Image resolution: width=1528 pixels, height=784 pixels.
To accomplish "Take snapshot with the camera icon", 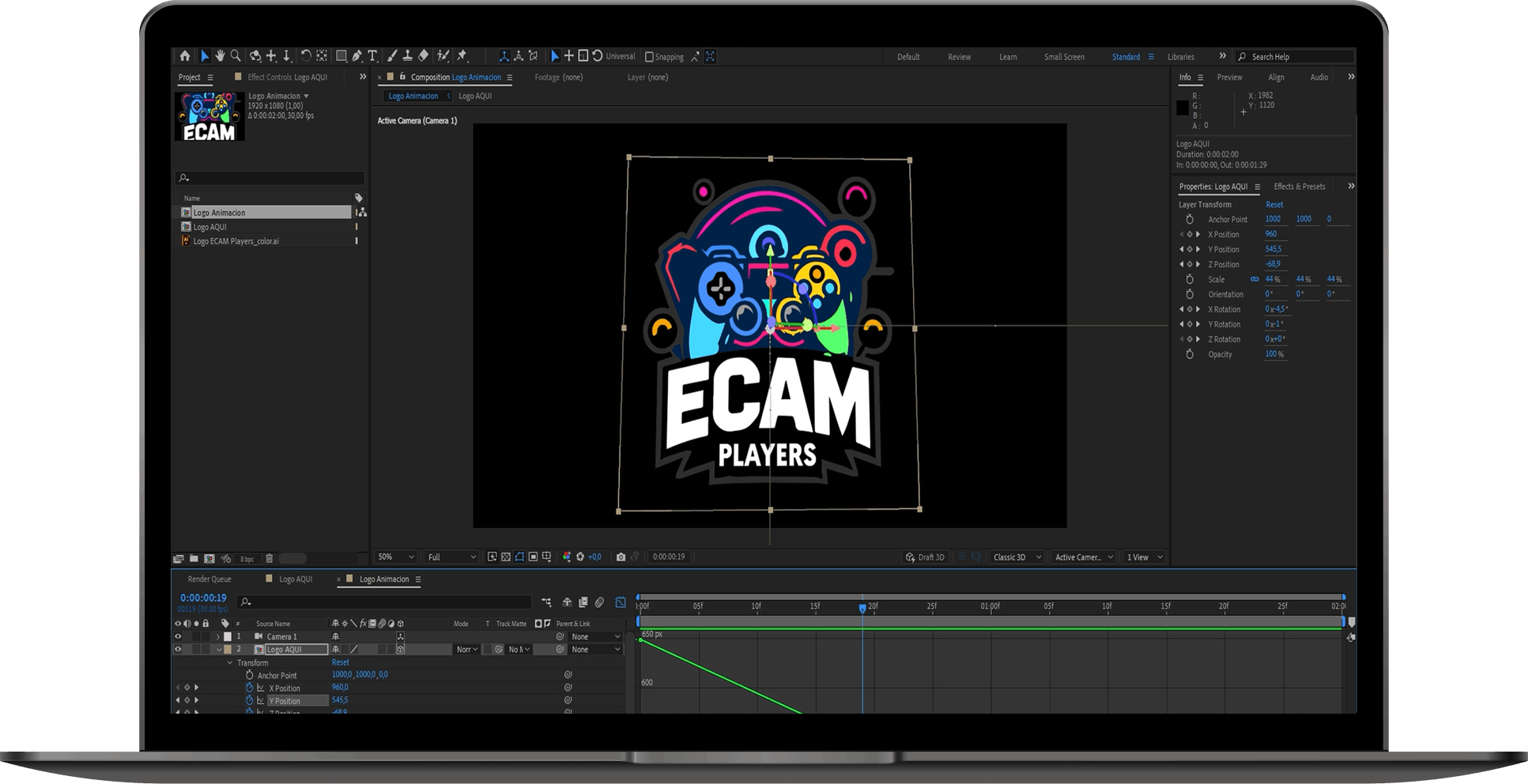I will pos(621,557).
